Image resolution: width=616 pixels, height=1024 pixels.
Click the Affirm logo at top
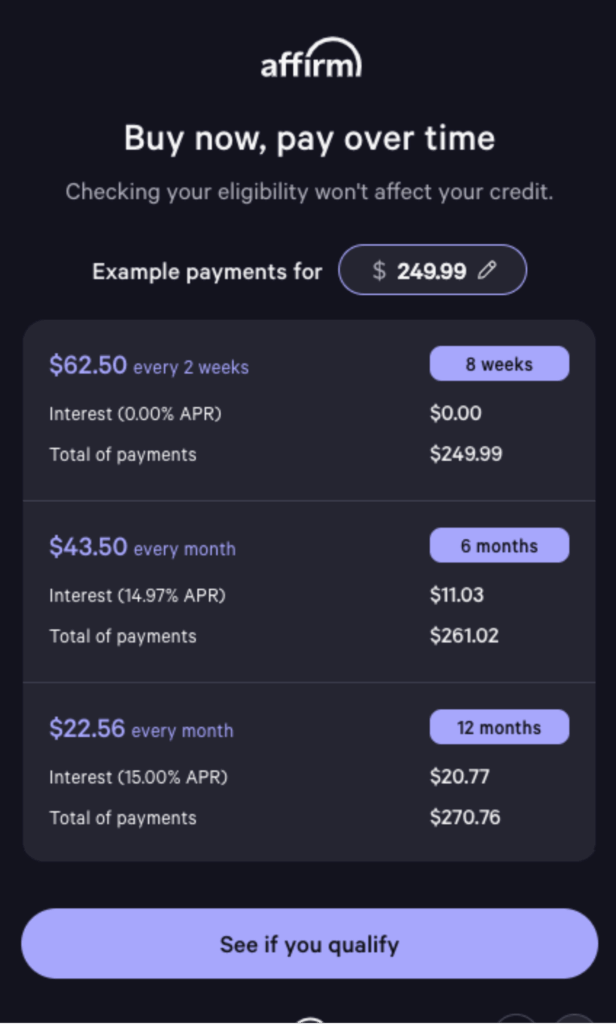tap(310, 60)
